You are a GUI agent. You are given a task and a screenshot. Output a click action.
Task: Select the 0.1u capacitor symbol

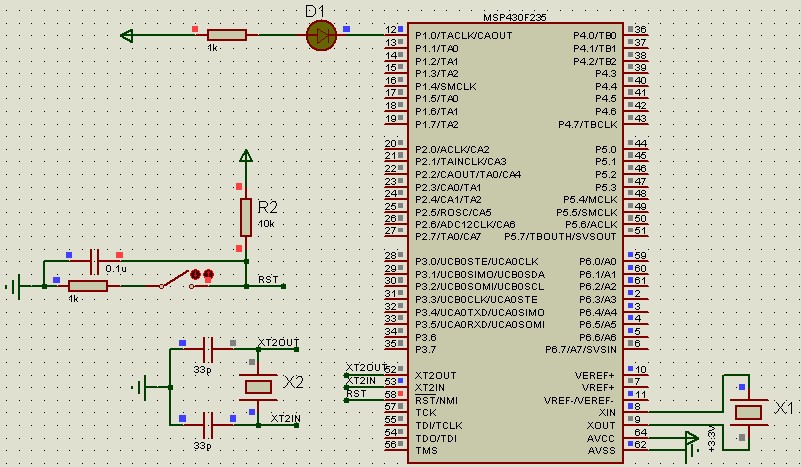[94, 262]
